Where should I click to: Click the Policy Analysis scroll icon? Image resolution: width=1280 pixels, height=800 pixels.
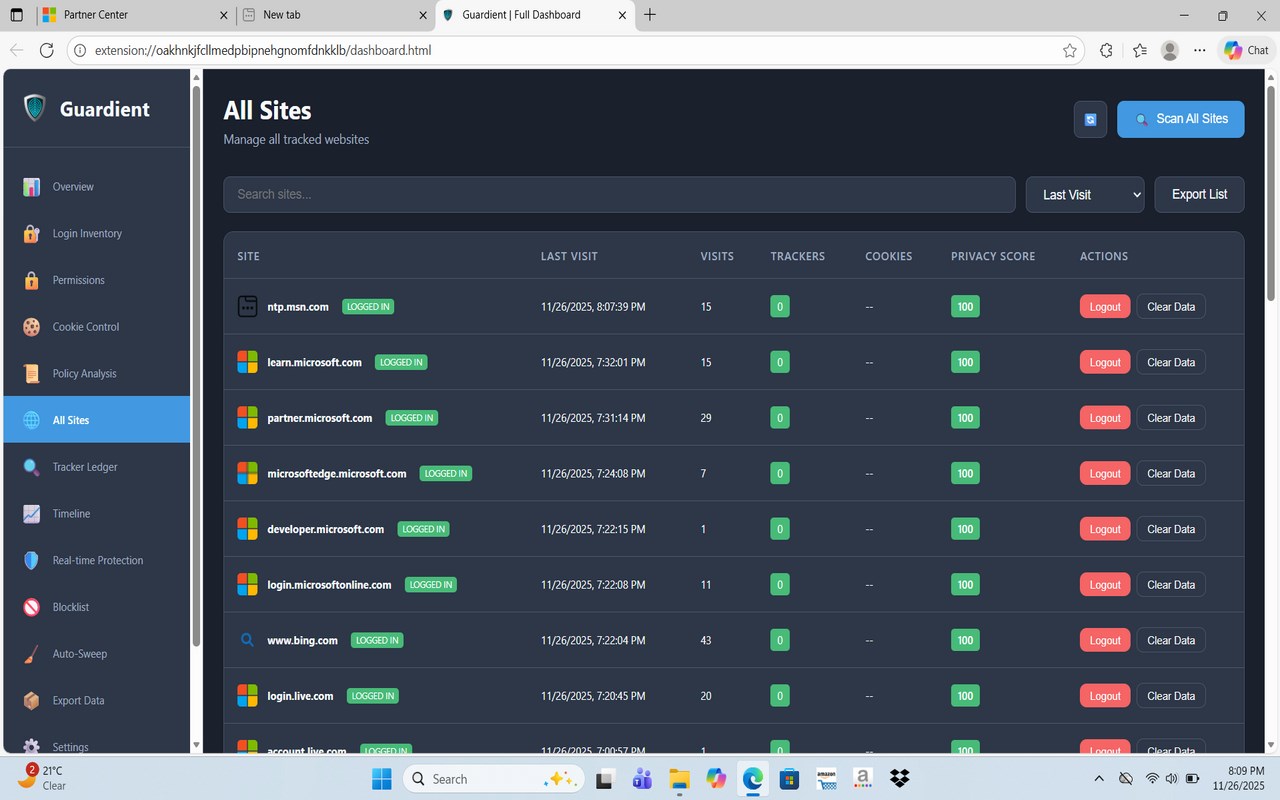pos(32,374)
